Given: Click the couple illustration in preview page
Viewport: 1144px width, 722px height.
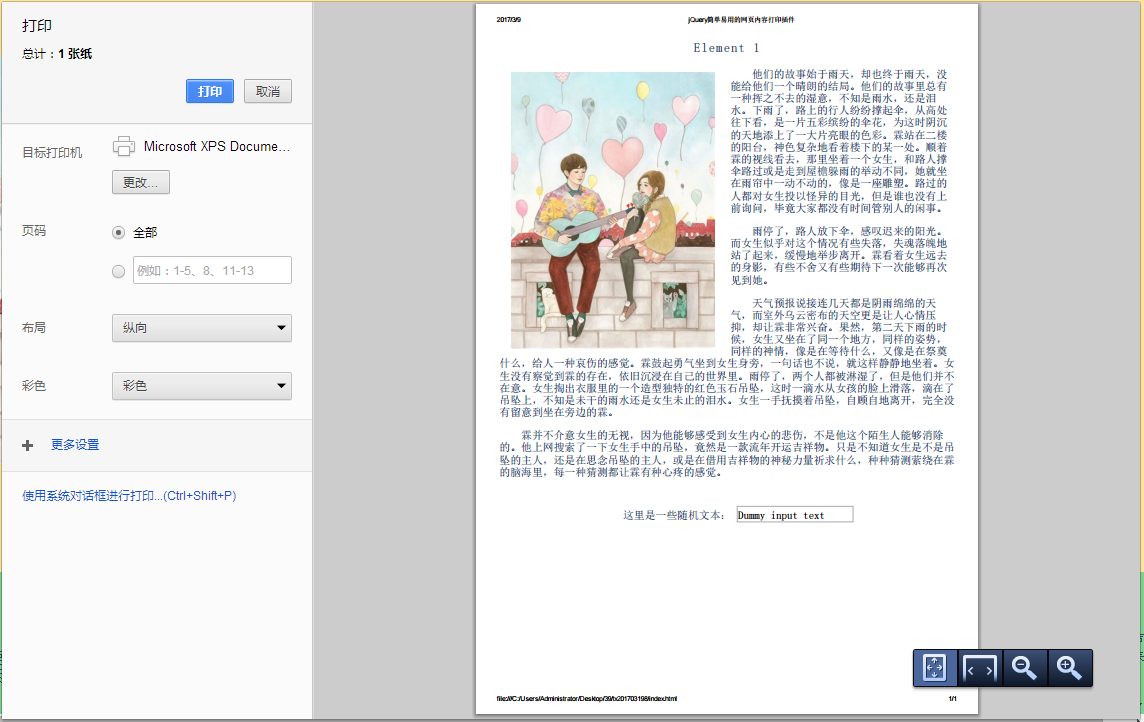Looking at the screenshot, I should (x=613, y=210).
